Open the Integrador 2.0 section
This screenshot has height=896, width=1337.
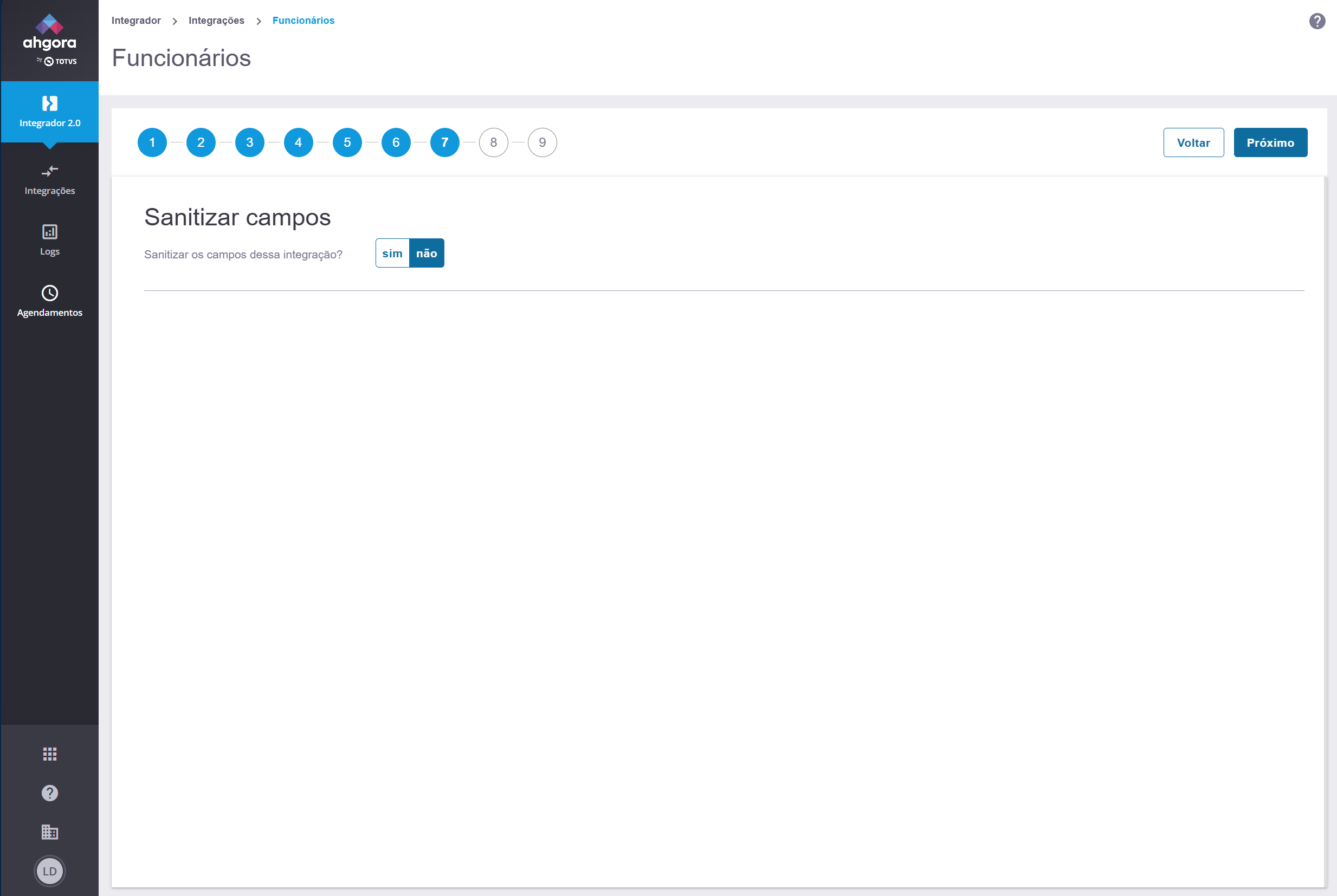tap(50, 112)
